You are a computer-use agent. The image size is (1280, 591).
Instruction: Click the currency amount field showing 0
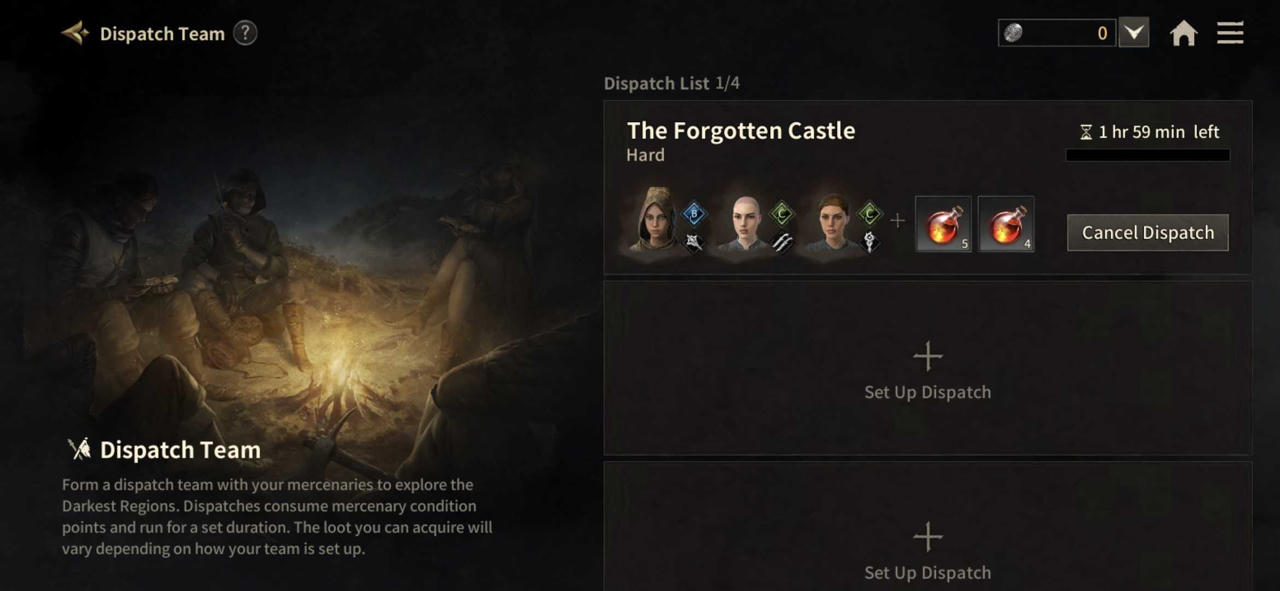pyautogui.click(x=1057, y=33)
